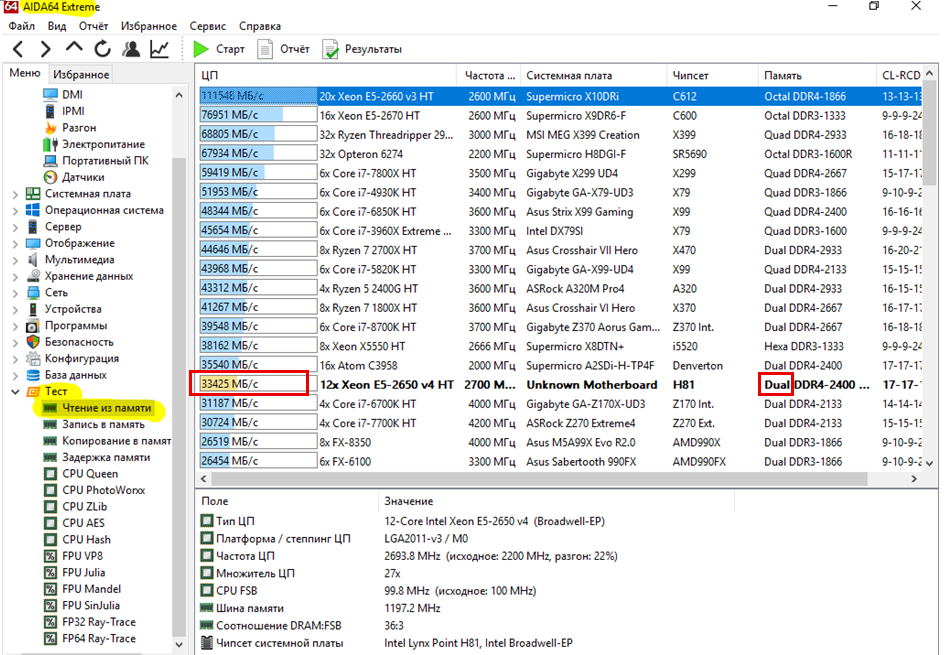Switch to the Меню sidebar tab
Image resolution: width=945 pixels, height=655 pixels.
pos(25,73)
